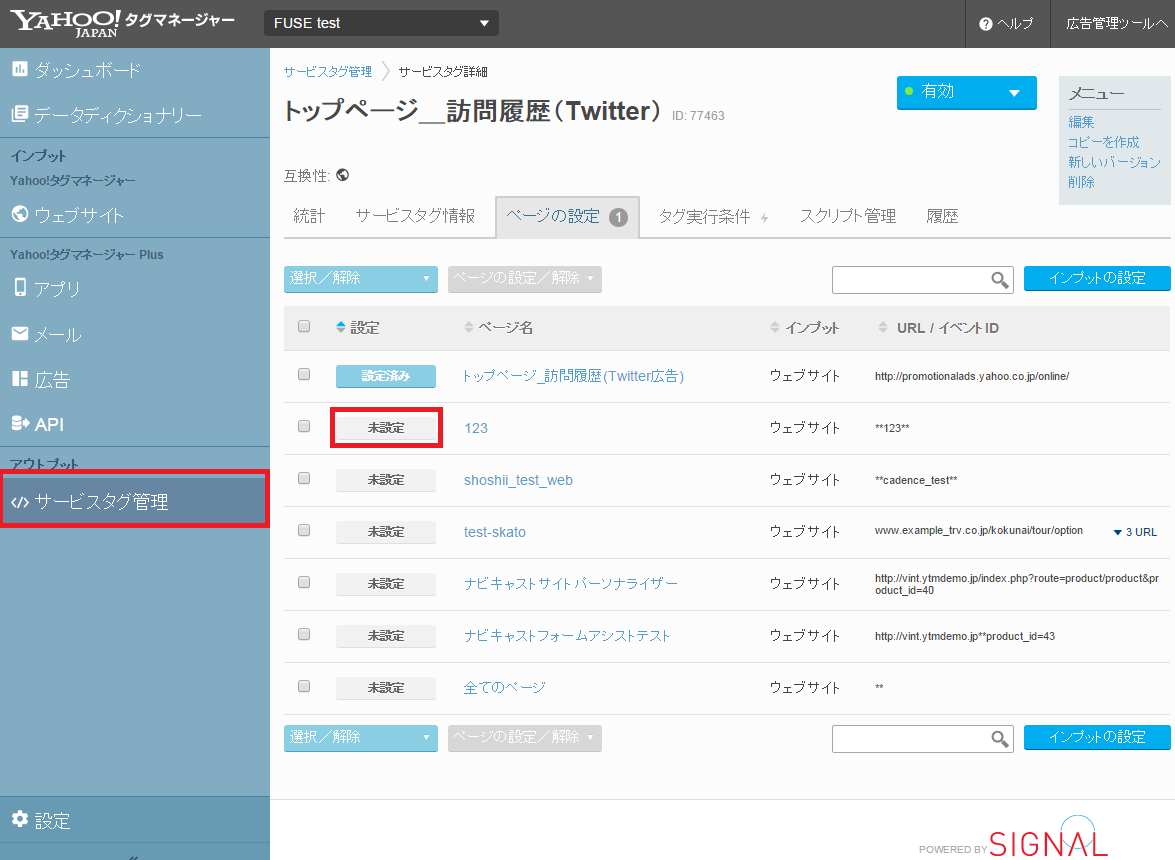This screenshot has width=1175, height=860.
Task: Click bottom インプットの設定 button
Action: [1097, 737]
